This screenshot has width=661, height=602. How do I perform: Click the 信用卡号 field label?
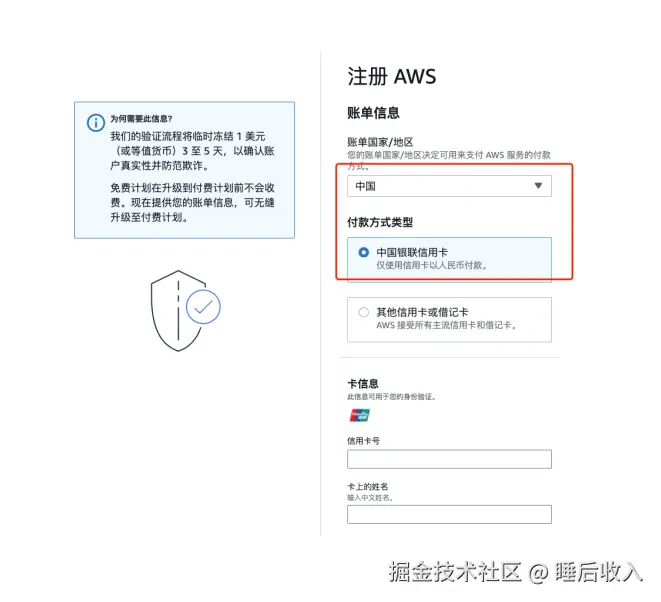click(363, 441)
